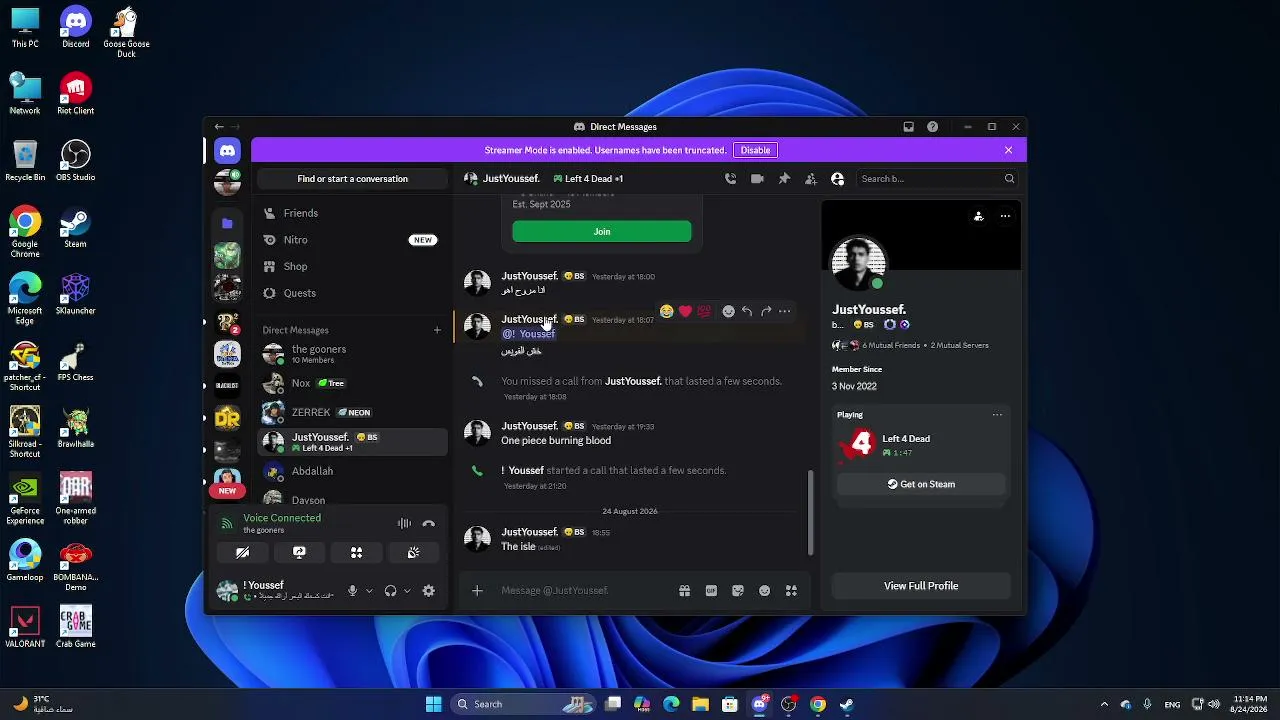
Task: Create a new DM with plus icon
Action: pos(437,330)
